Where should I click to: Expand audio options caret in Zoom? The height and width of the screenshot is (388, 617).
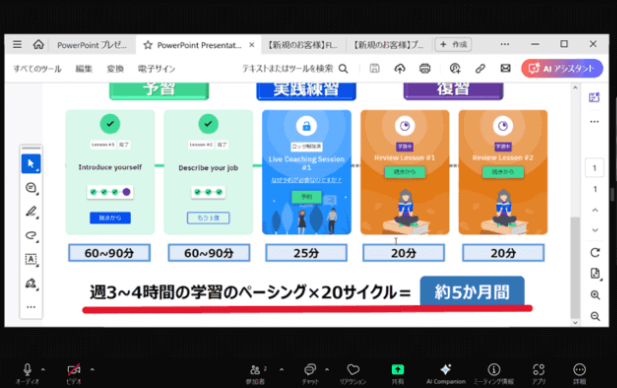point(43,370)
